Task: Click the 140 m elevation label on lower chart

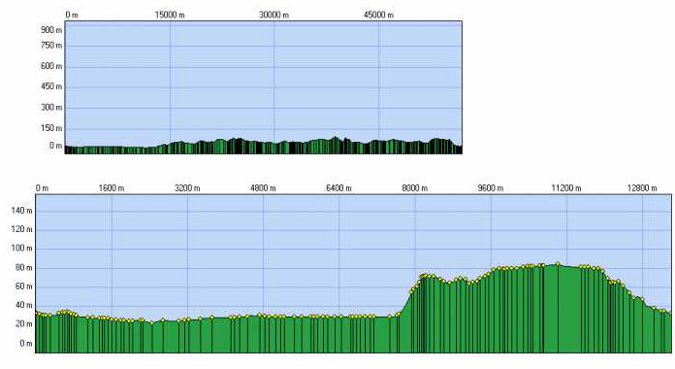Action: click(x=22, y=211)
